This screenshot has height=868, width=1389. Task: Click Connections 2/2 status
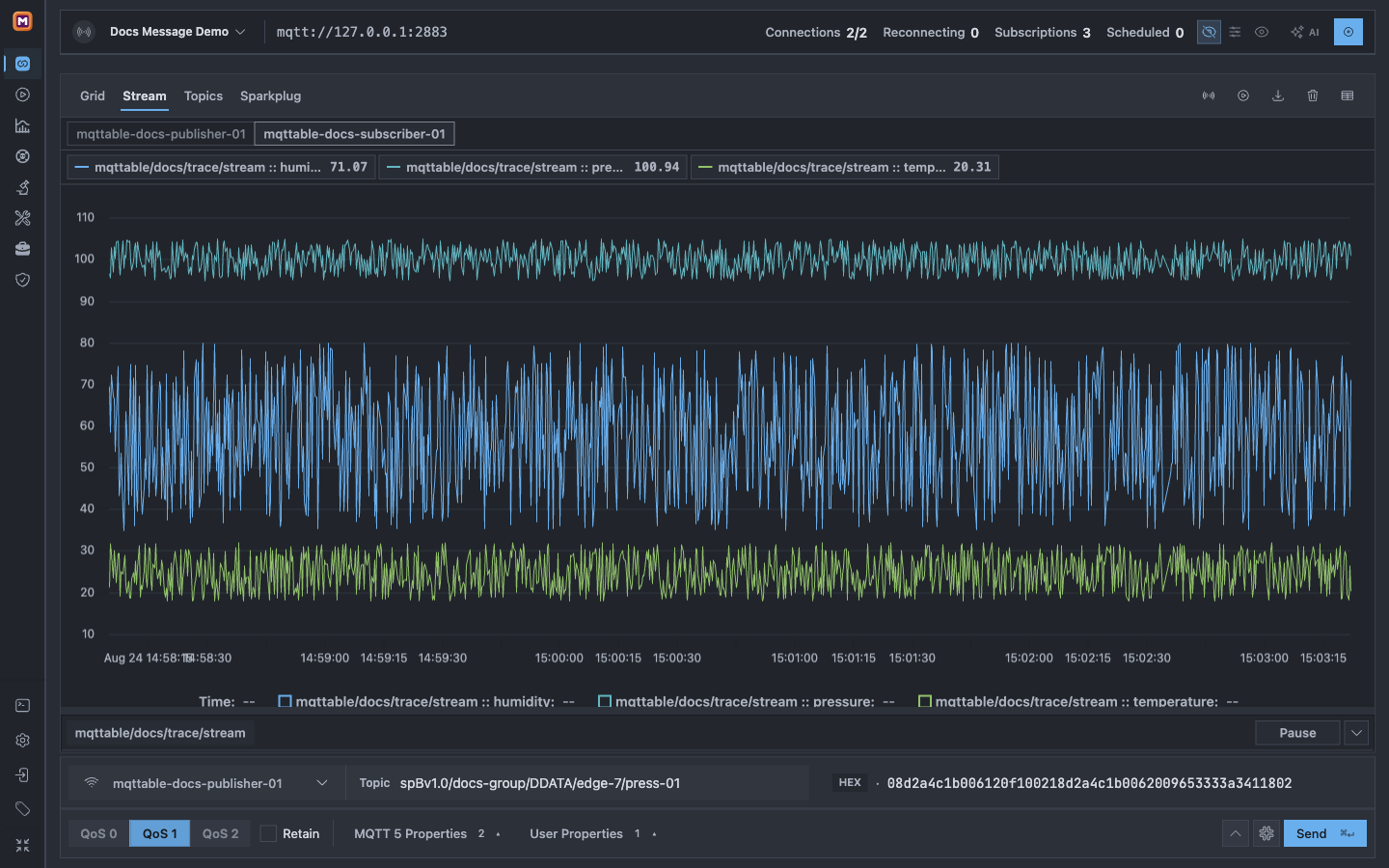[816, 32]
